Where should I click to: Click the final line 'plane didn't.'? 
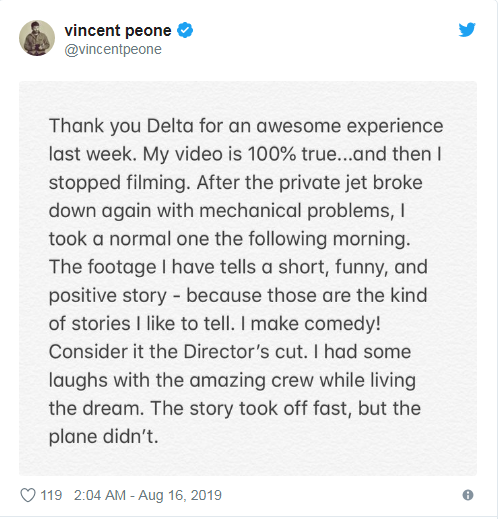103,436
